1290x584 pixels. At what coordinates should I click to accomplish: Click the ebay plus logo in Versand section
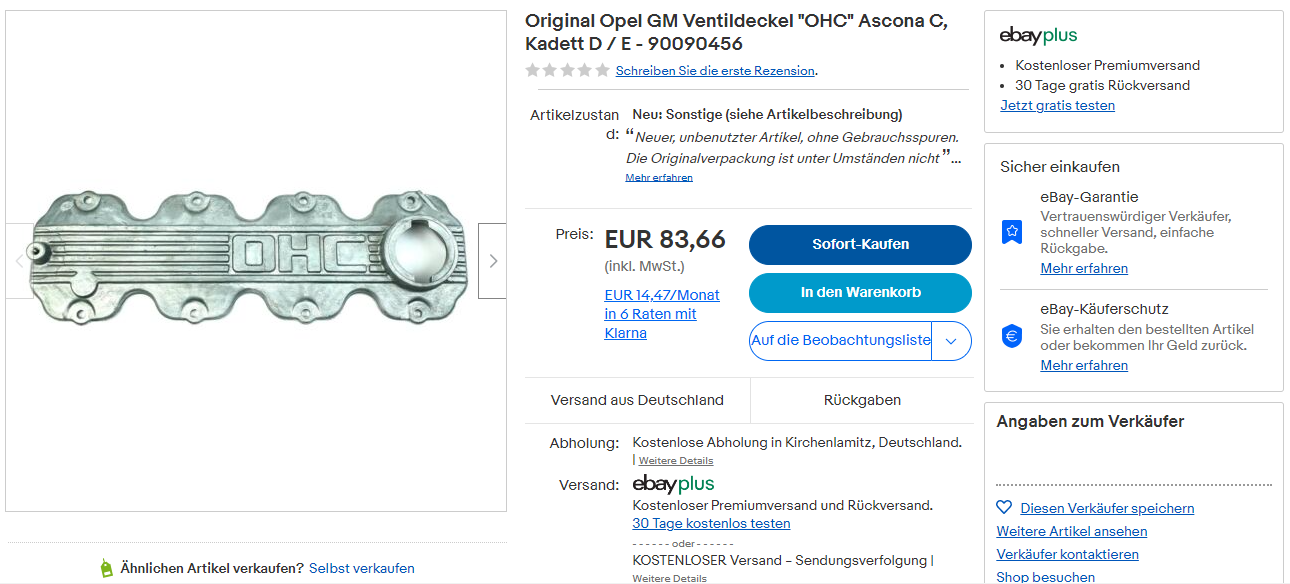click(x=673, y=485)
